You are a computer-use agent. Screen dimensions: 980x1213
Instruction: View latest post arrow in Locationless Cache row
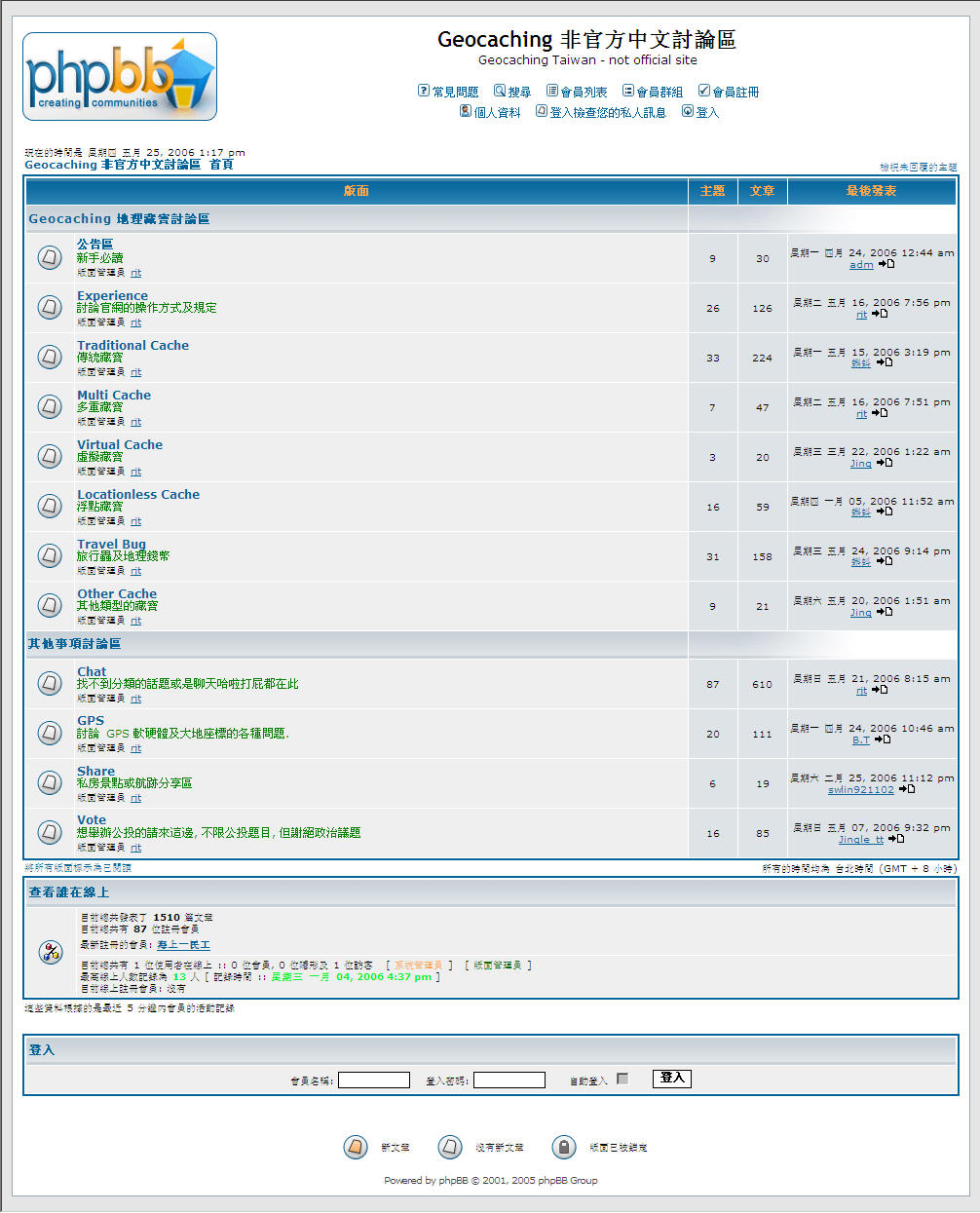885,512
